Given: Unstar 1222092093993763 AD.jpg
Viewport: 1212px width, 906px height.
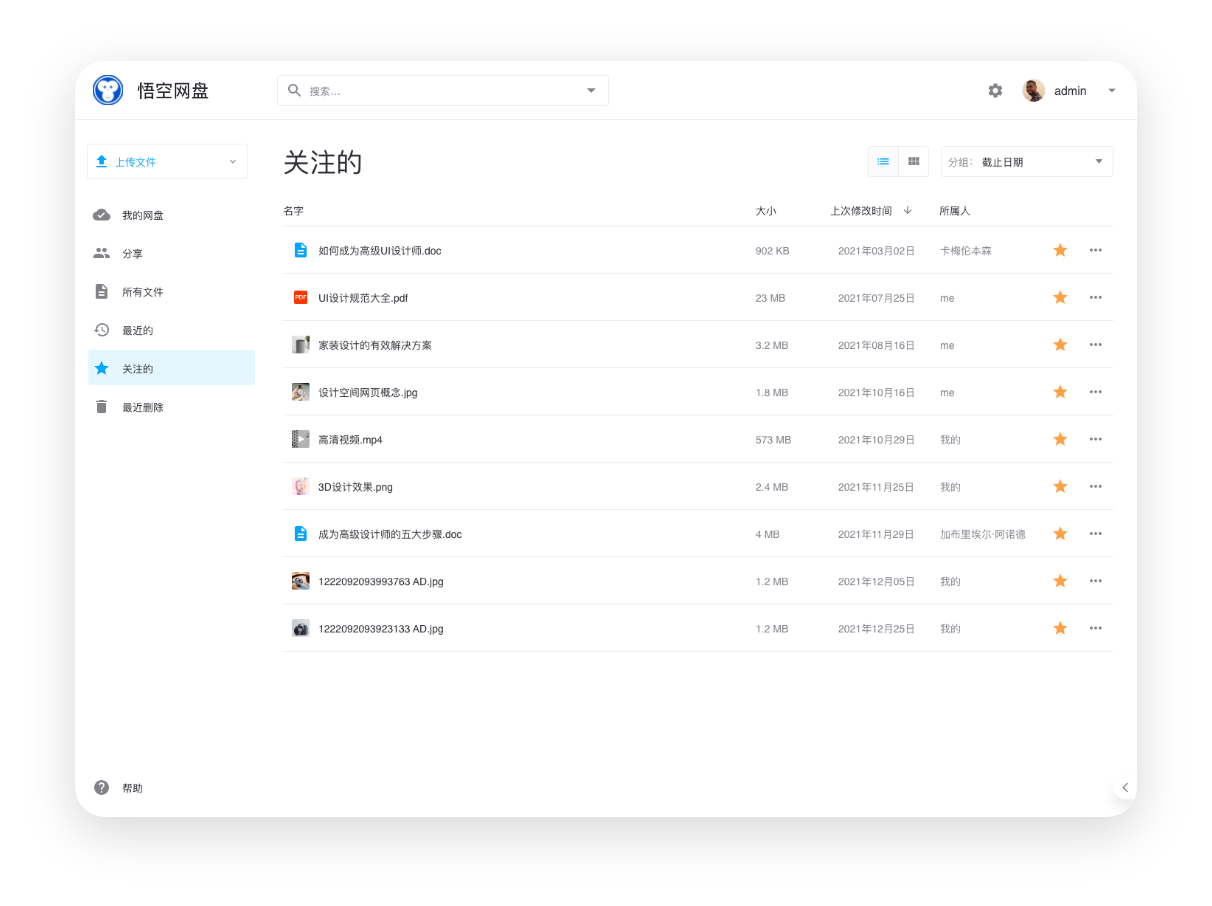Looking at the screenshot, I should point(1060,581).
